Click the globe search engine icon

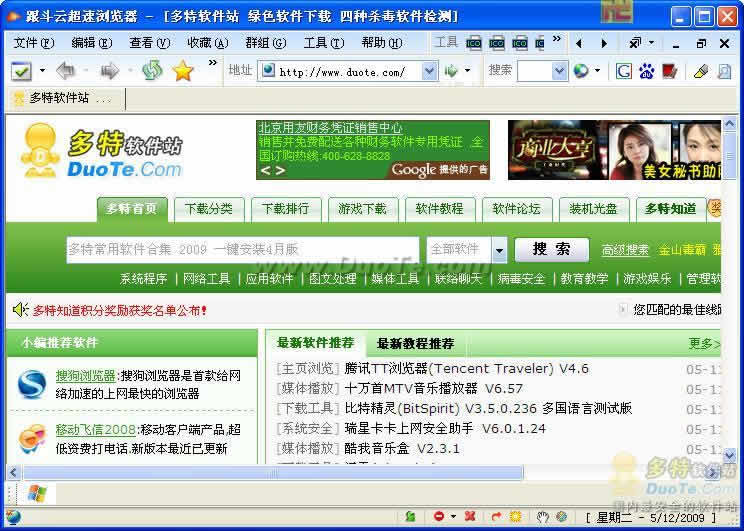coord(581,71)
